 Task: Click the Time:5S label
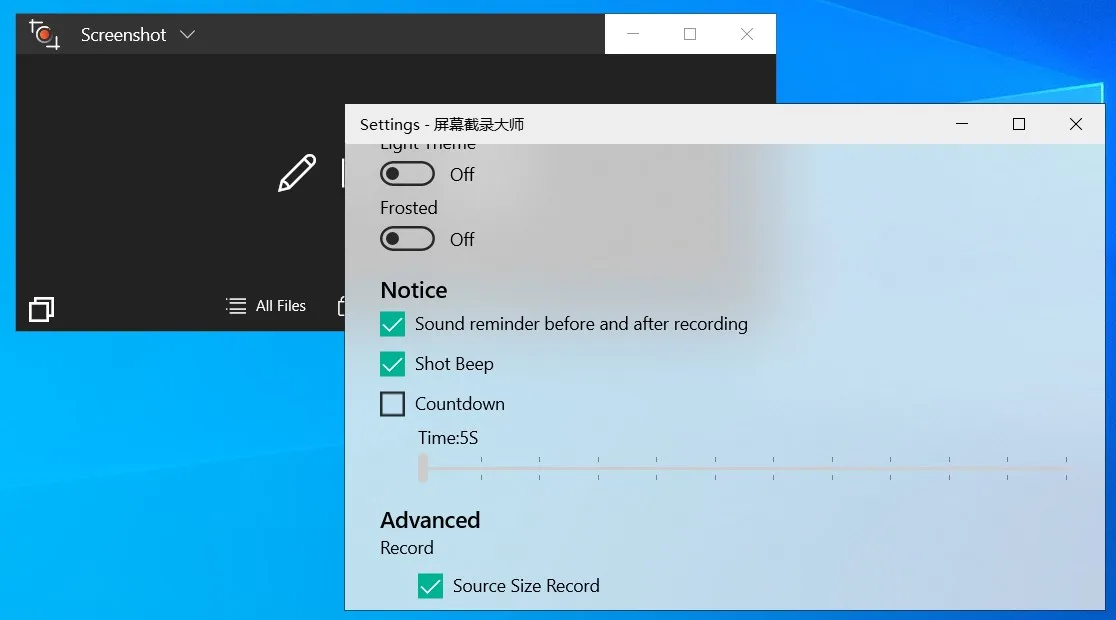[x=448, y=438]
